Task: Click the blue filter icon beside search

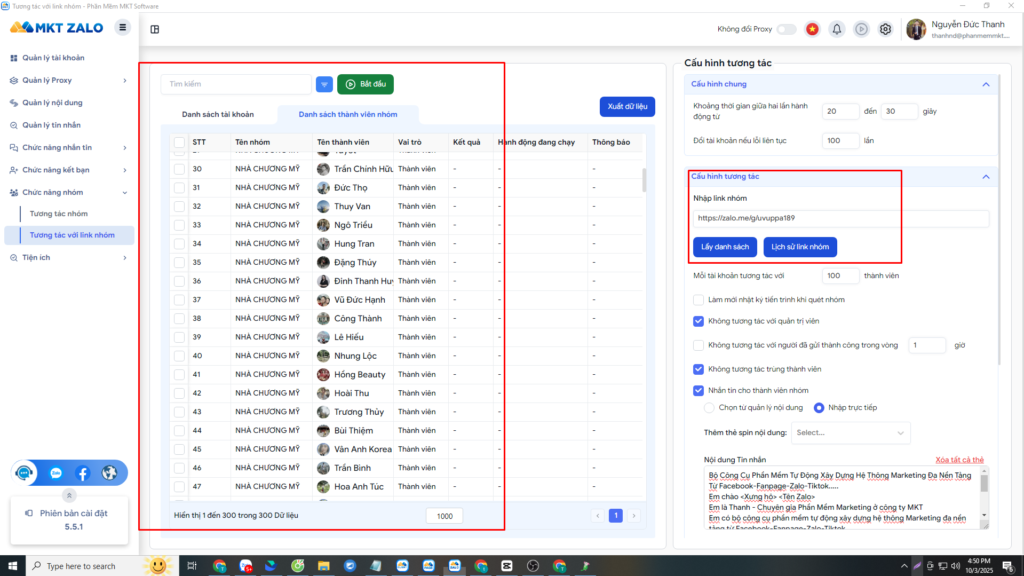Action: coord(324,84)
